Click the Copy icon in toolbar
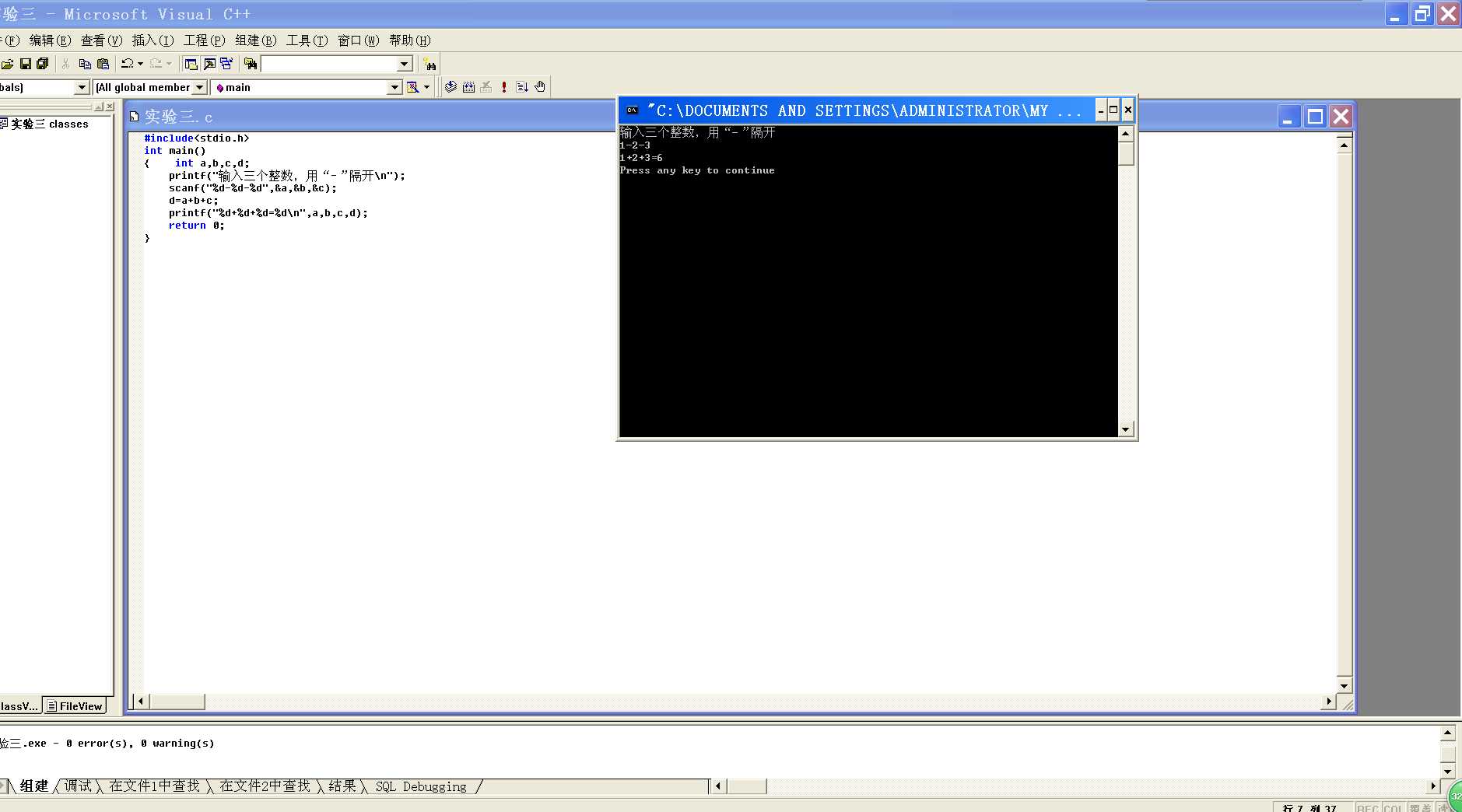 (85, 64)
